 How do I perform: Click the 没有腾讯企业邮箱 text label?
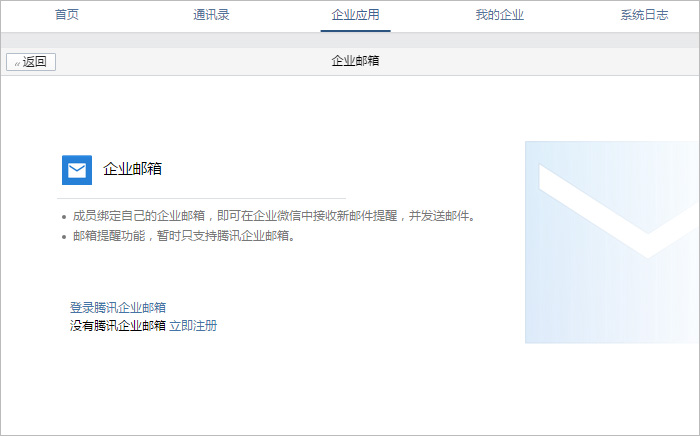pyautogui.click(x=118, y=325)
